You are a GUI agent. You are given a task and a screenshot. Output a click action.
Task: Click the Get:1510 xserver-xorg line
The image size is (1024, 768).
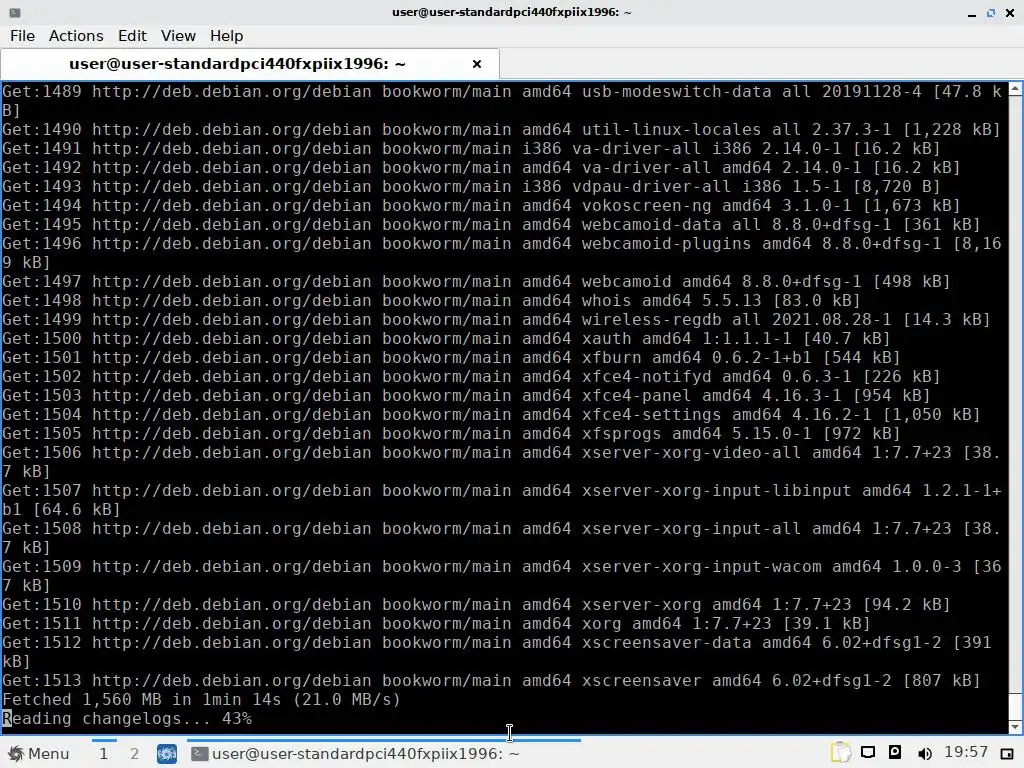point(476,605)
